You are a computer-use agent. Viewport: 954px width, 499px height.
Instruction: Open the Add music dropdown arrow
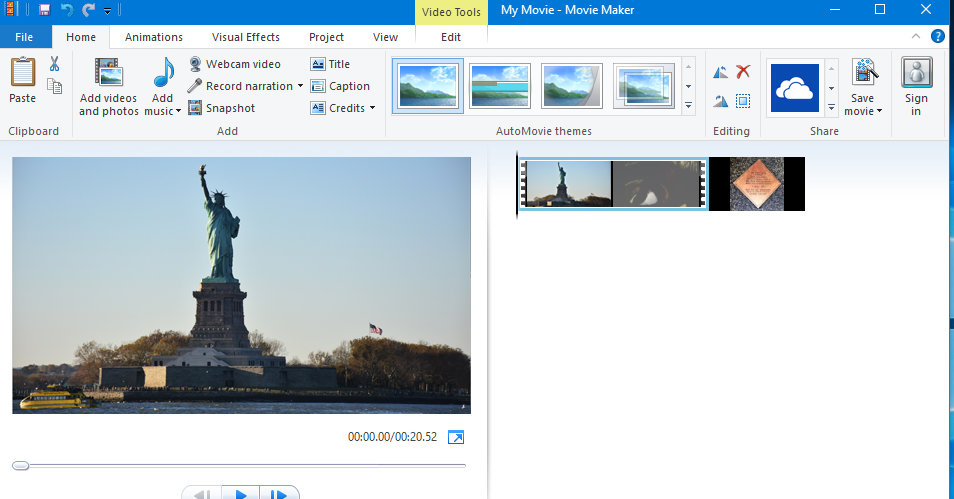click(x=178, y=111)
